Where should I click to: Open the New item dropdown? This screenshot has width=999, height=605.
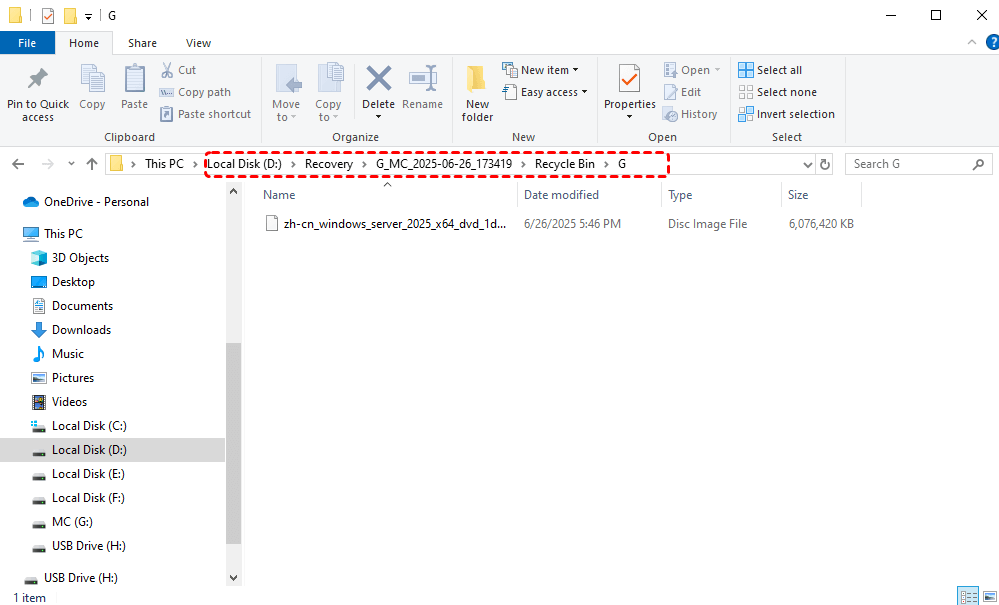(540, 70)
